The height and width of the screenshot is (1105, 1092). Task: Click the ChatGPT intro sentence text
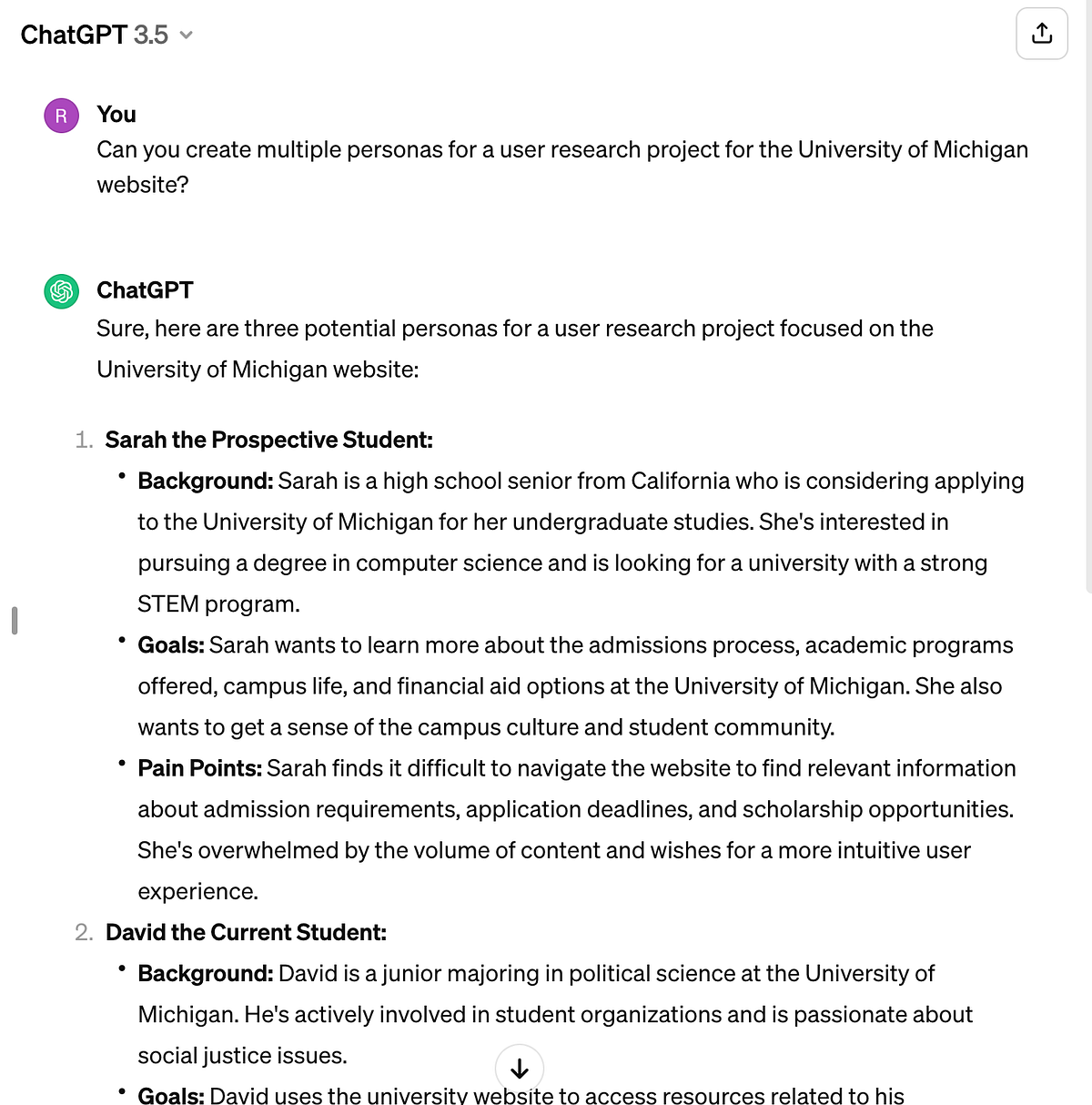pos(515,349)
